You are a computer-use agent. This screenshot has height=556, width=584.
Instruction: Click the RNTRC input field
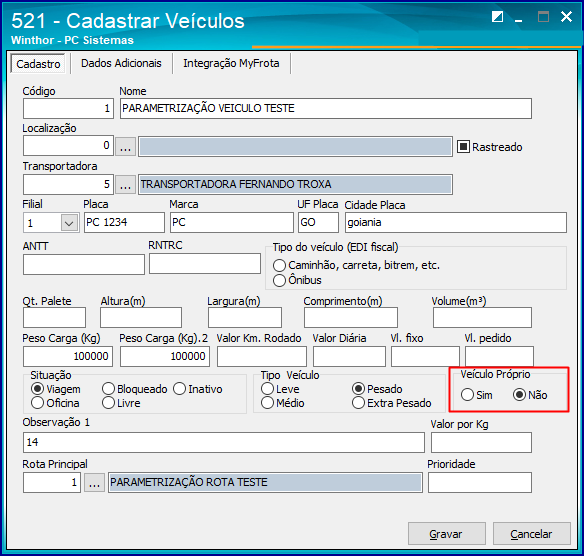point(205,264)
